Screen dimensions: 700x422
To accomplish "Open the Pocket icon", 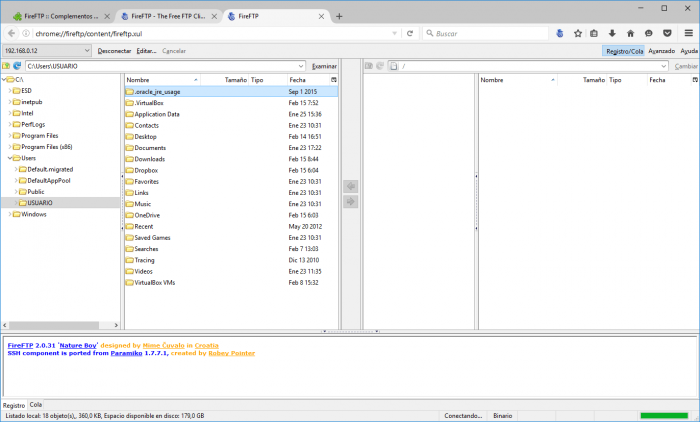I will 667,33.
